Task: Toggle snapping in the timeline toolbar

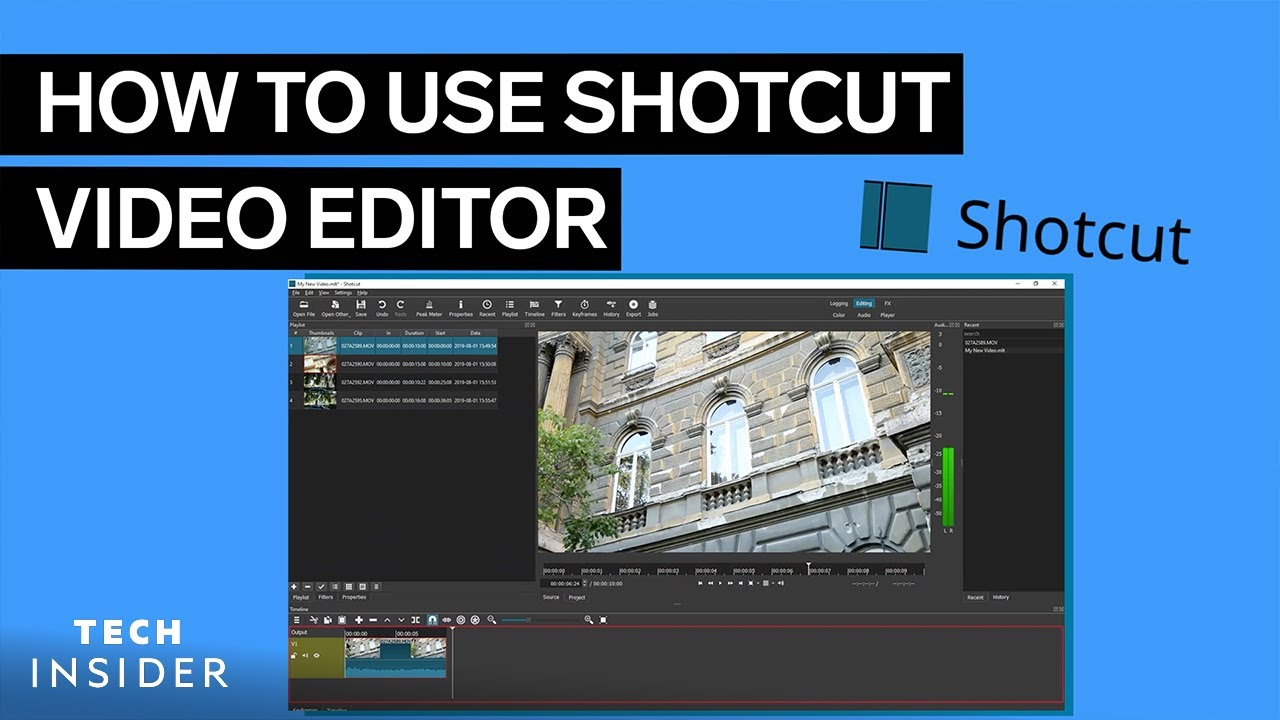Action: [431, 619]
